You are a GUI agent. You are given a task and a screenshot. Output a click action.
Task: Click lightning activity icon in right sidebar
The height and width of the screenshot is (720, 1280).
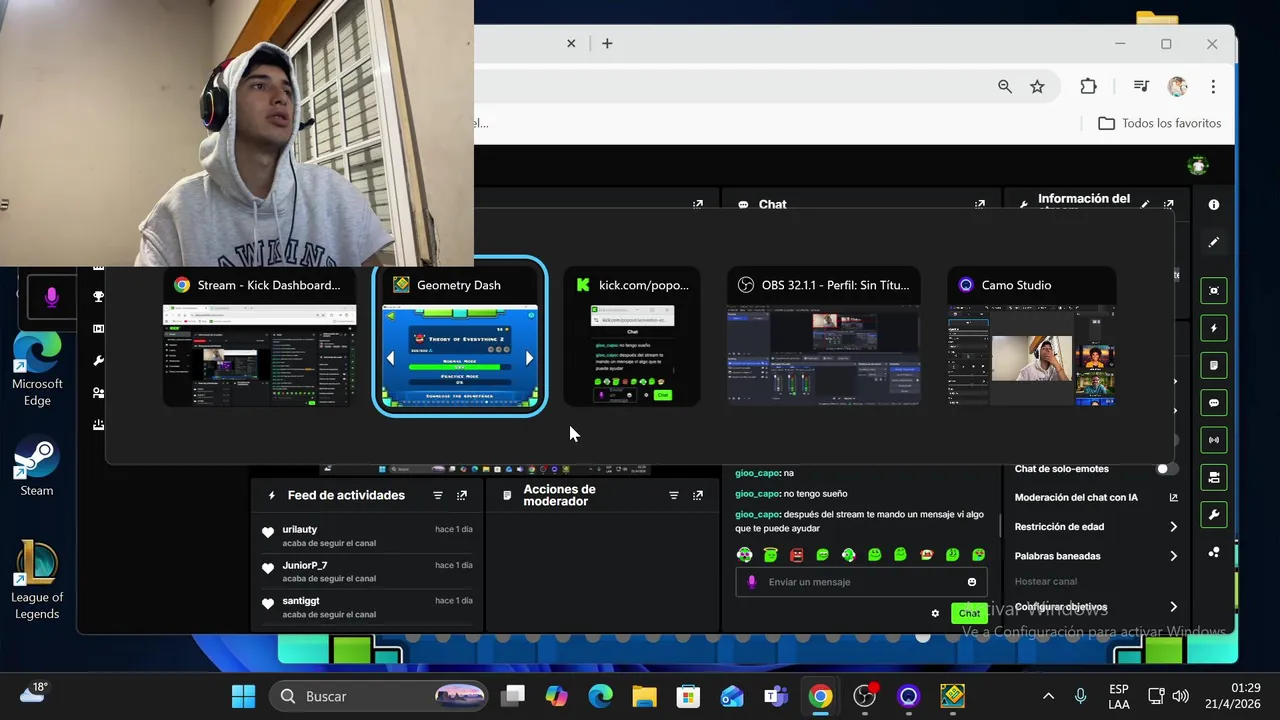(1214, 328)
